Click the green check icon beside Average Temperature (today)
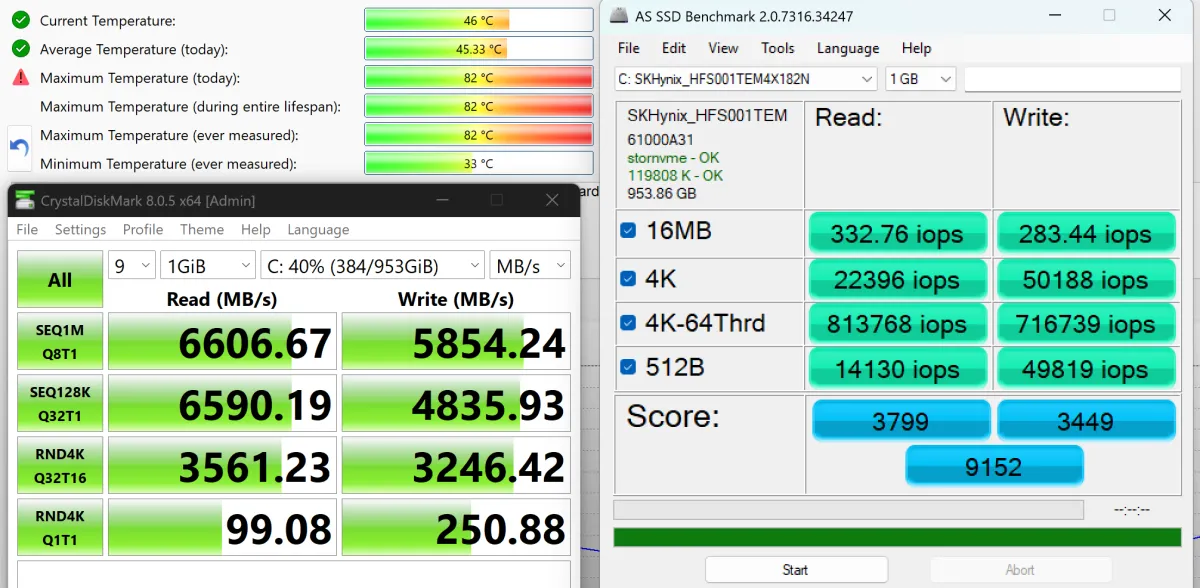This screenshot has width=1200, height=588. tap(20, 49)
